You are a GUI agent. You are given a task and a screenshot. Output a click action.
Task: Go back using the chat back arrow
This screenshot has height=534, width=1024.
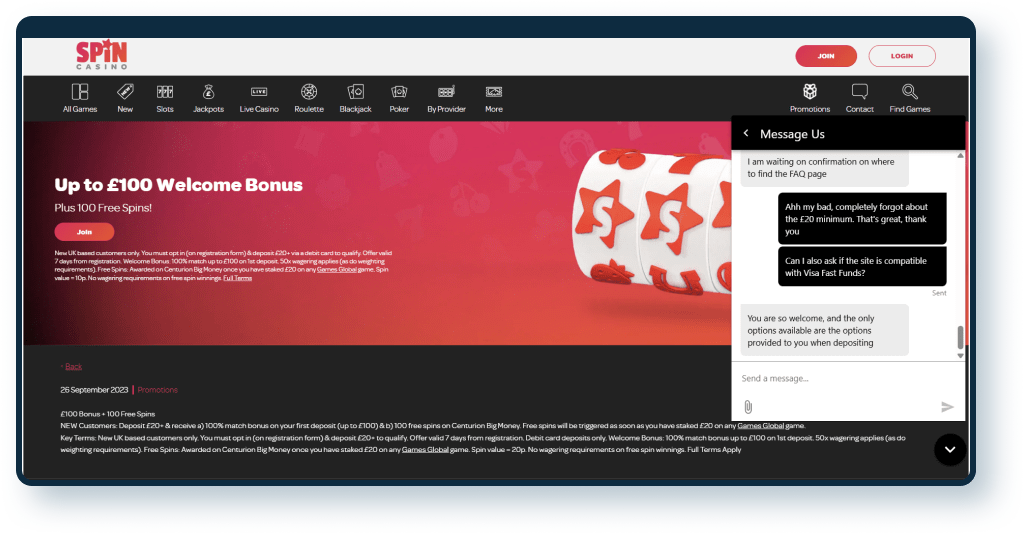746,133
